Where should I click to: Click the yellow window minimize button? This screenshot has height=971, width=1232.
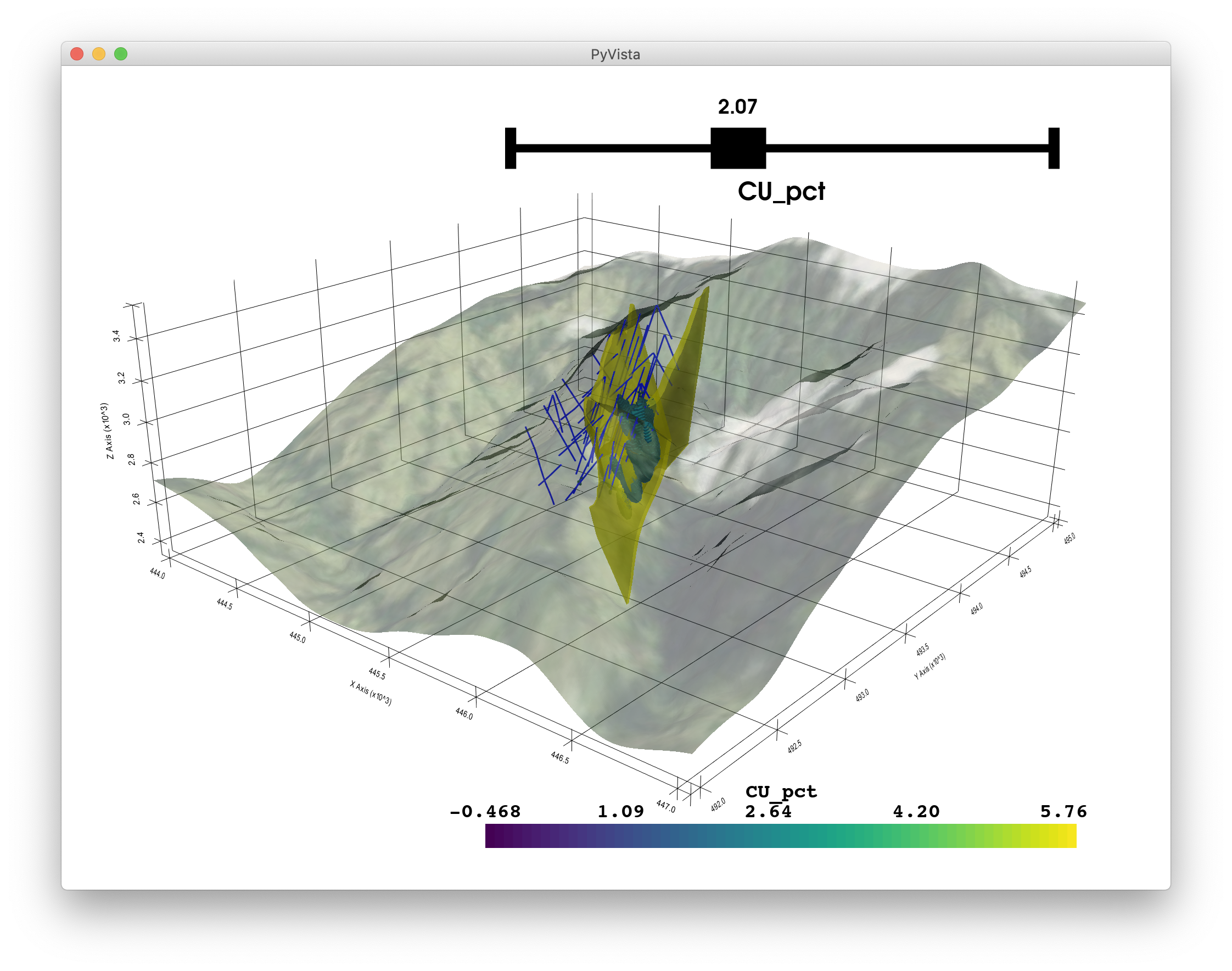point(99,53)
